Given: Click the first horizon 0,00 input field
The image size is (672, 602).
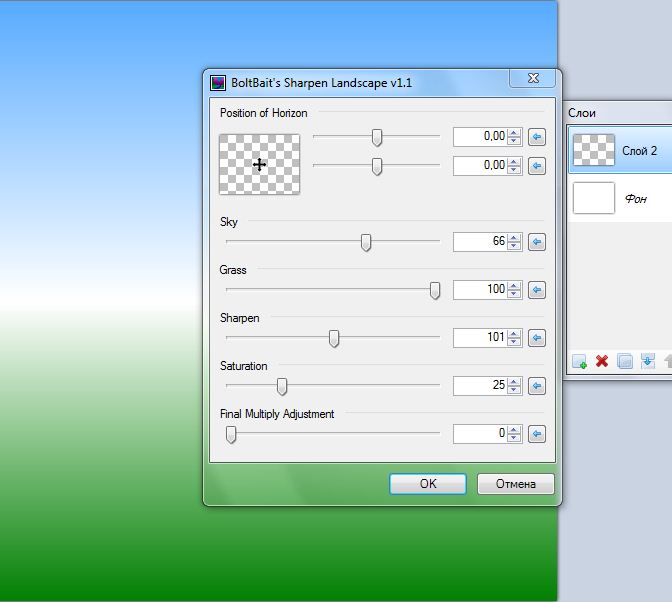Looking at the screenshot, I should tap(480, 137).
